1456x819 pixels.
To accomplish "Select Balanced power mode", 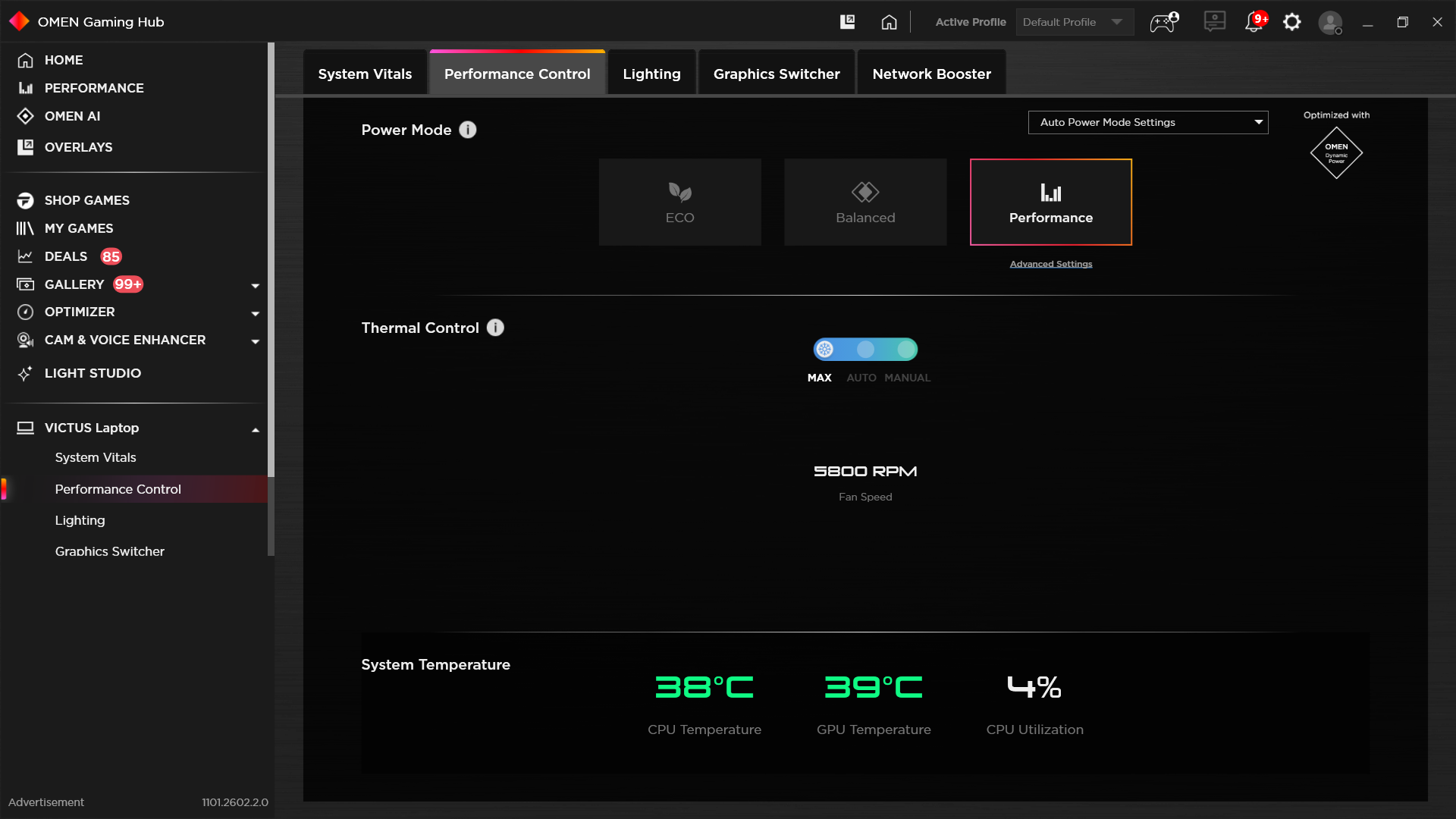I will pos(865,202).
